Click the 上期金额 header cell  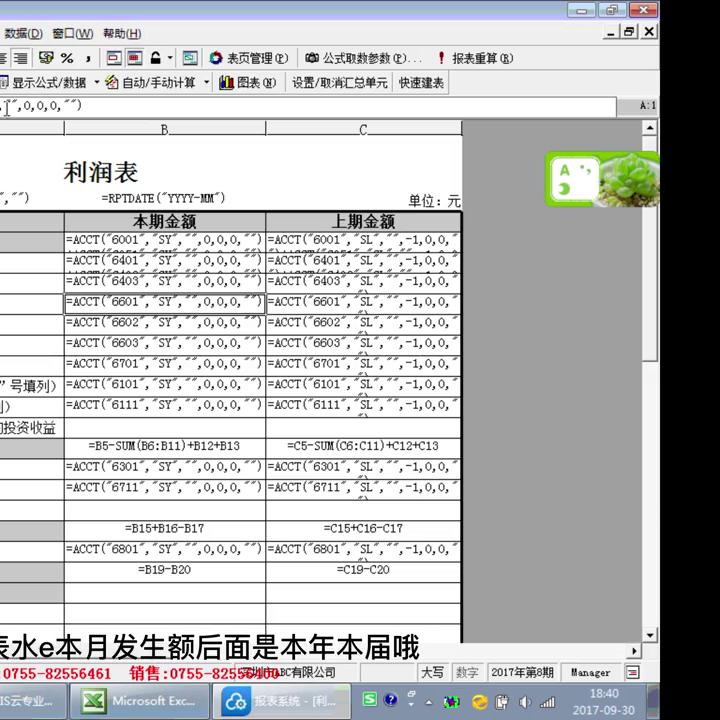(x=363, y=221)
